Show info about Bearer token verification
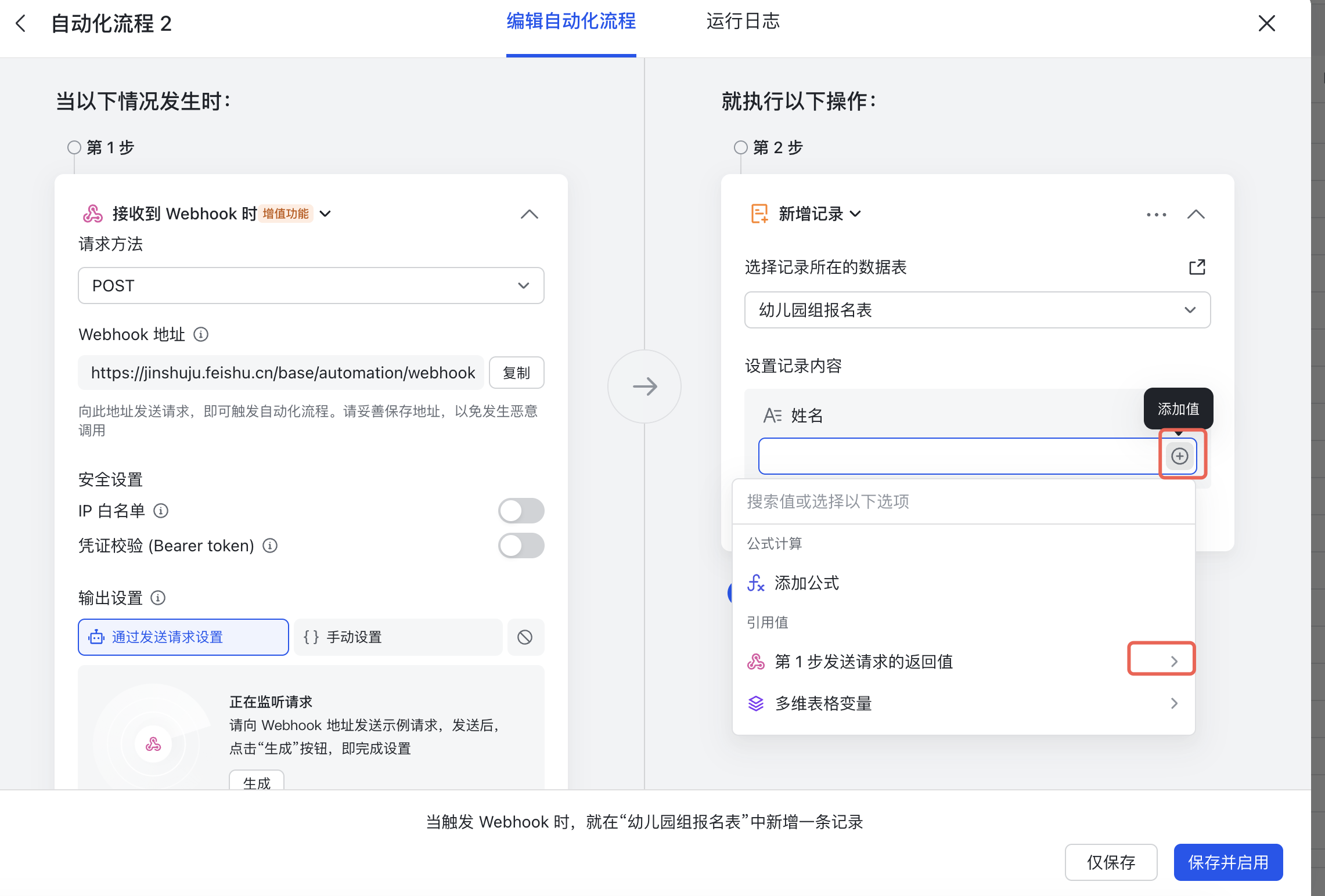This screenshot has width=1325, height=896. 270,545
